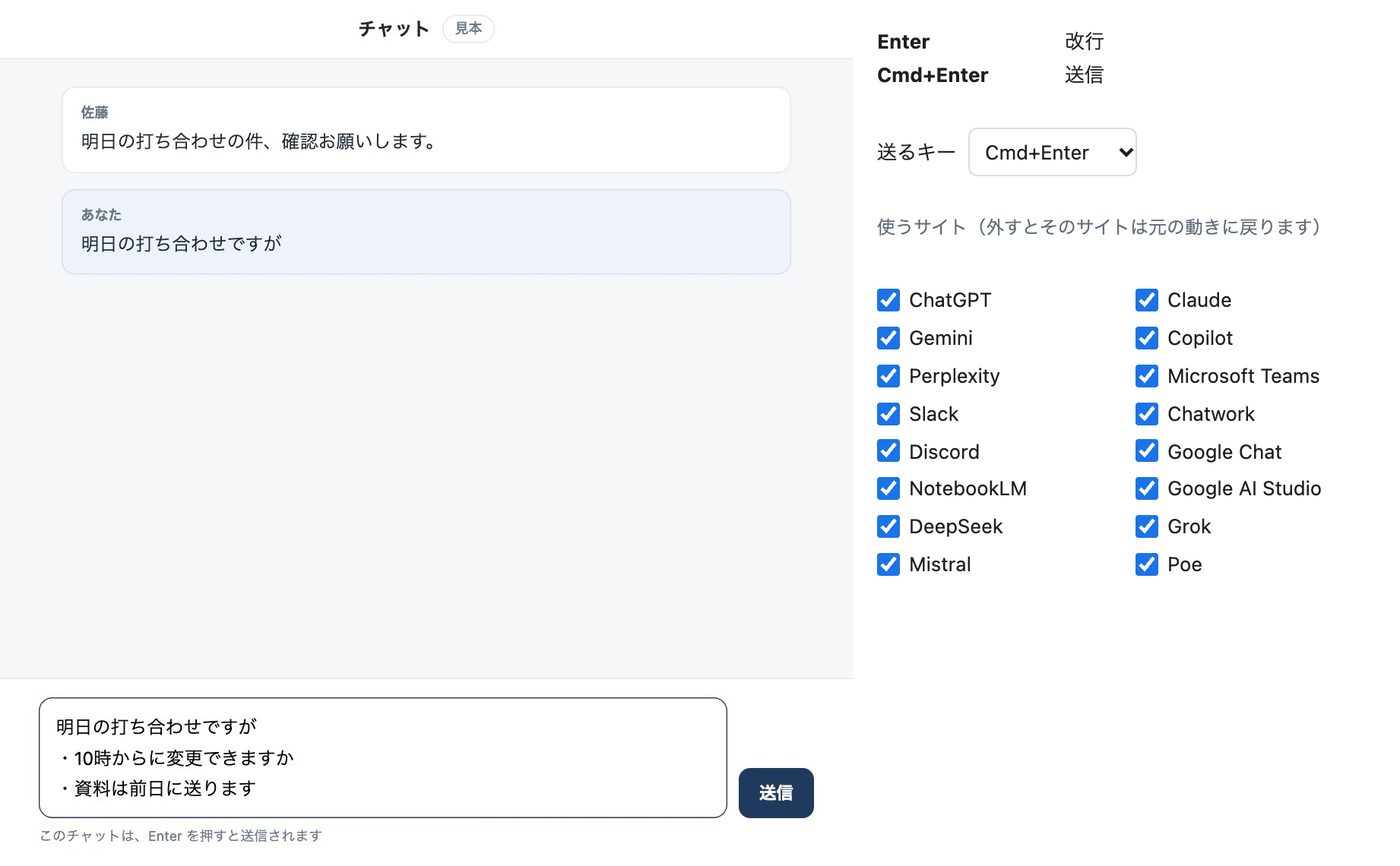Click the 送信 label in the shortcut list
The height and width of the screenshot is (866, 1400).
[x=1084, y=75]
